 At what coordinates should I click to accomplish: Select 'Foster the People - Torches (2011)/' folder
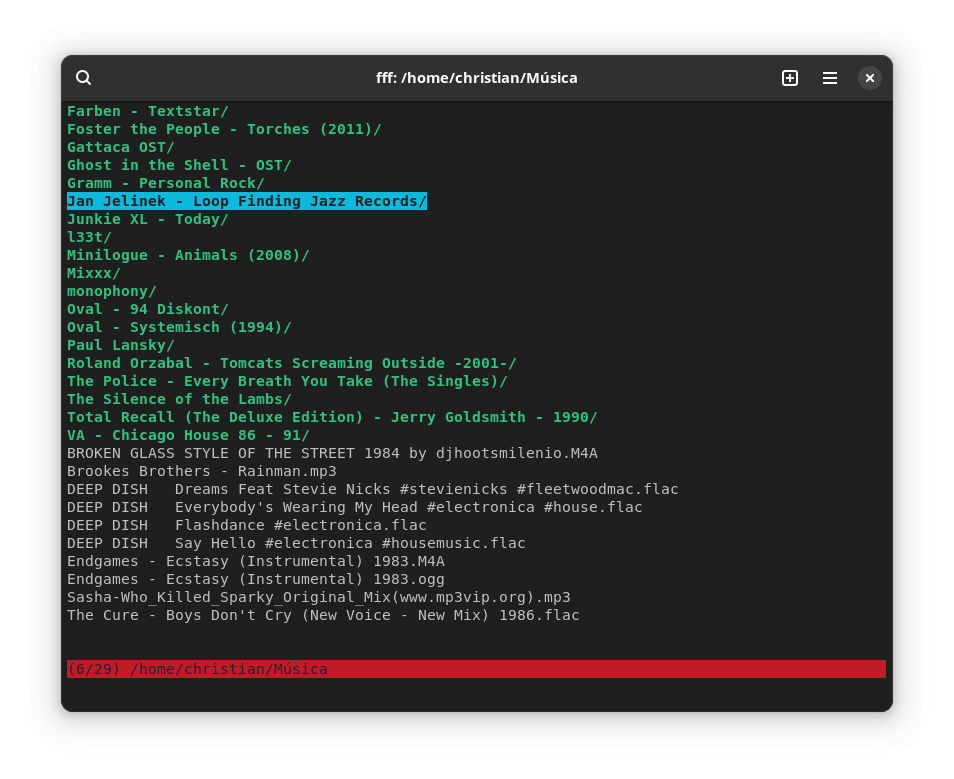[x=224, y=129]
